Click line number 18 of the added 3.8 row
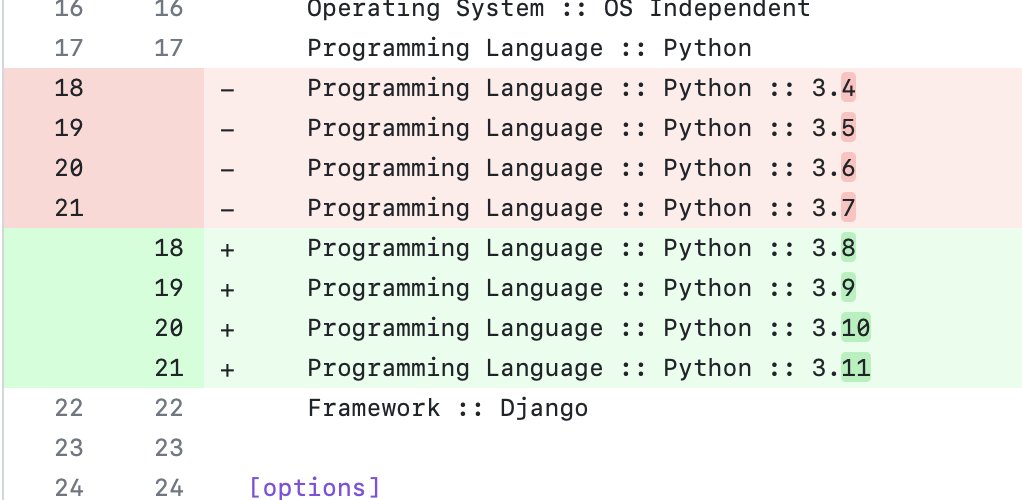The width and height of the screenshot is (1022, 500). (169, 248)
